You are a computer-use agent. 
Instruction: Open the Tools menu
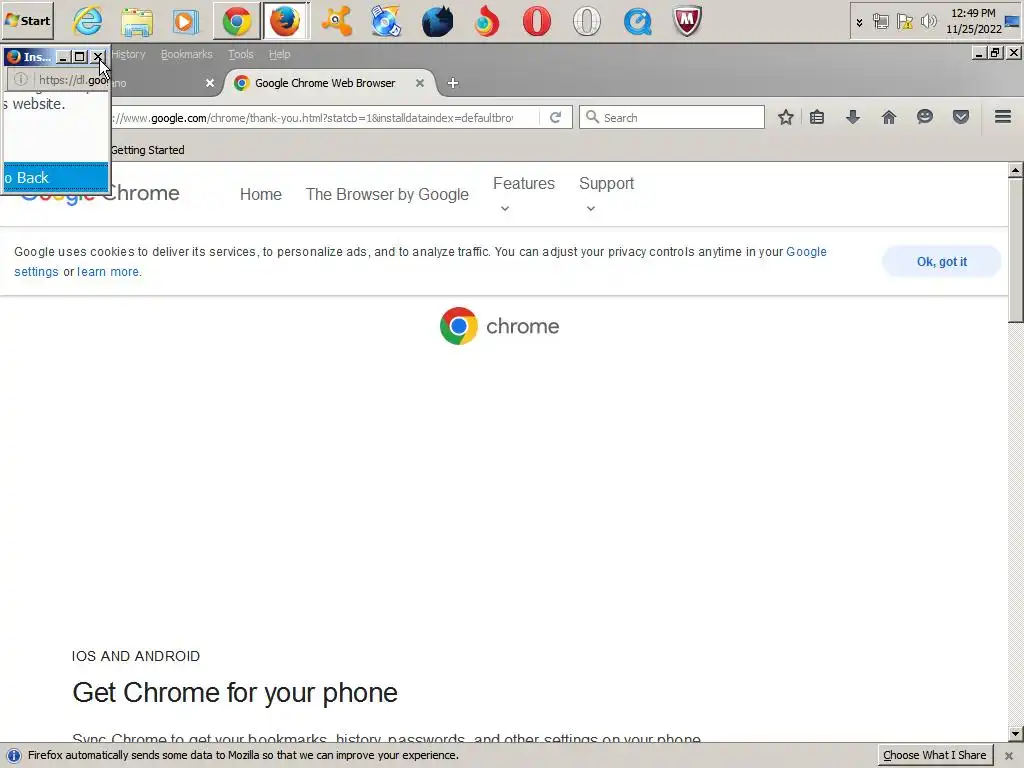tap(240, 54)
